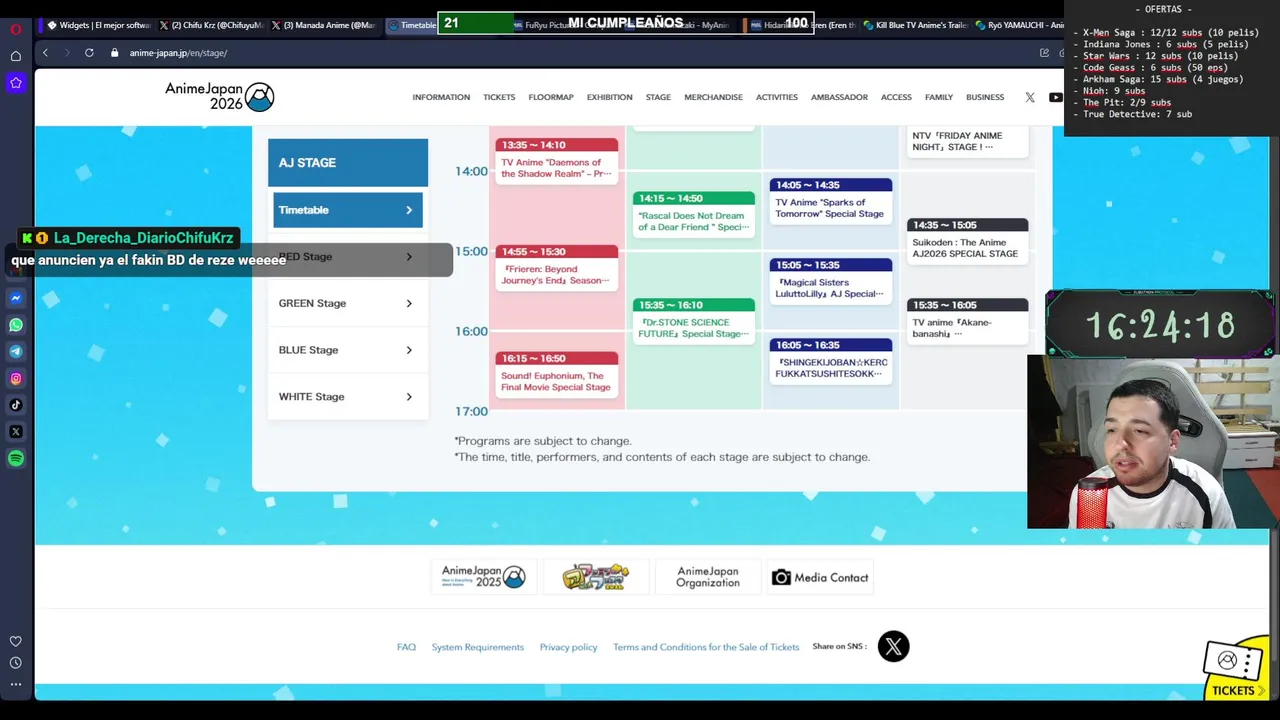Open the YouTube icon in site header
Image resolution: width=1280 pixels, height=720 pixels.
pyautogui.click(x=1055, y=97)
